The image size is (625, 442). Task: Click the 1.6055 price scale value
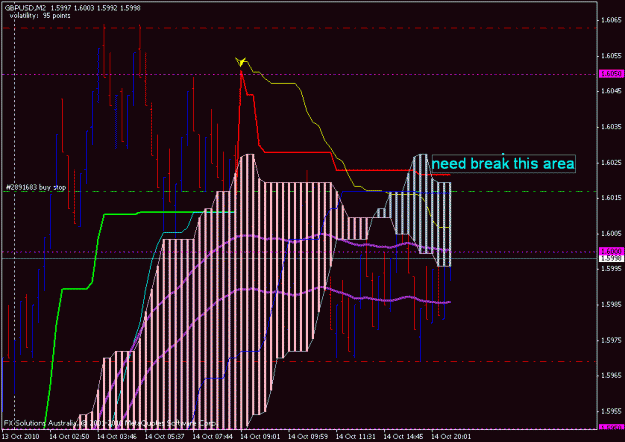click(611, 55)
